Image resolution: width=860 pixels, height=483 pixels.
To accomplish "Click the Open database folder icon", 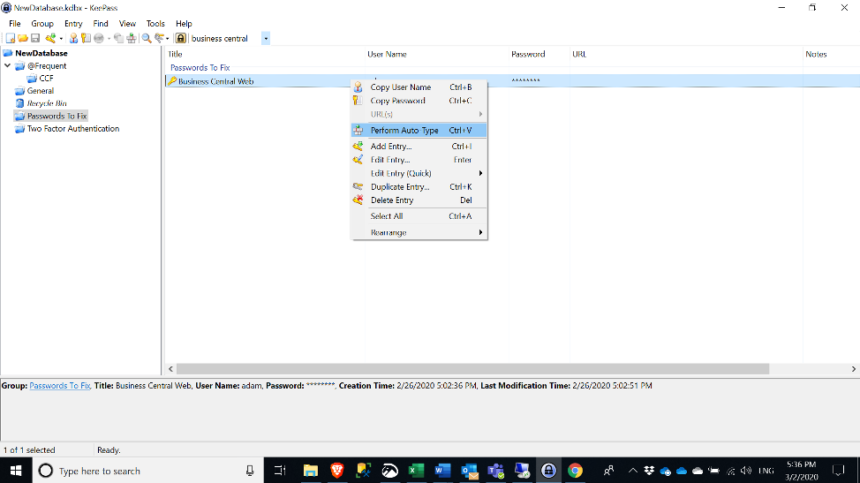I will [22, 38].
